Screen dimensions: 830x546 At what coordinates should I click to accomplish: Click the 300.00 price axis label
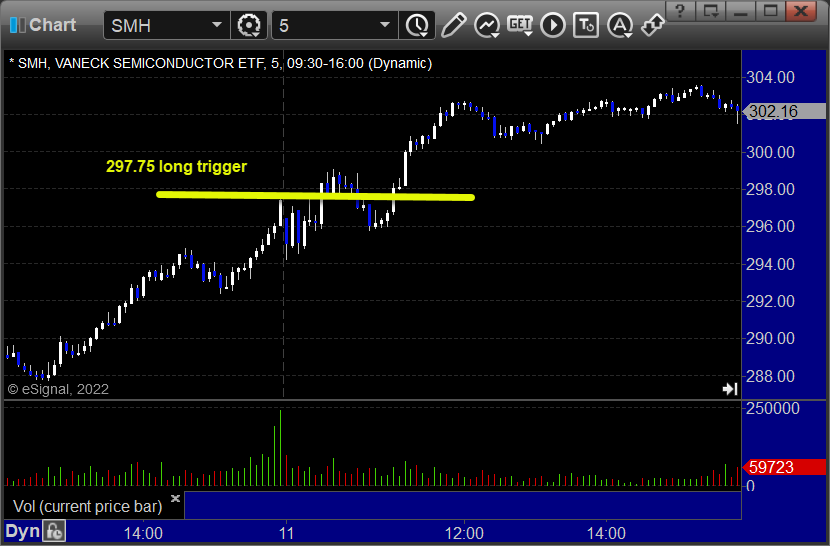click(770, 152)
